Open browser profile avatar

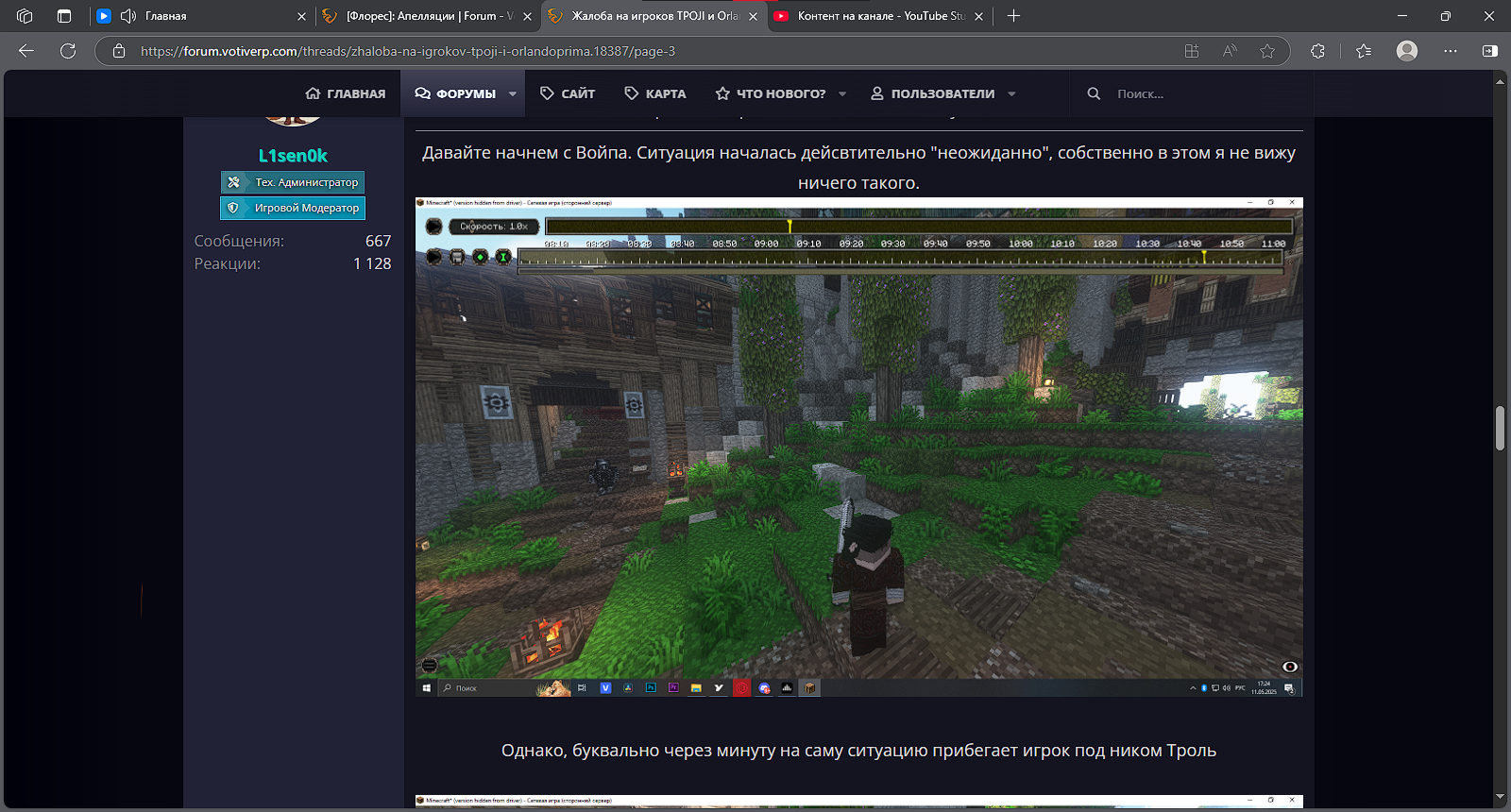(x=1407, y=51)
